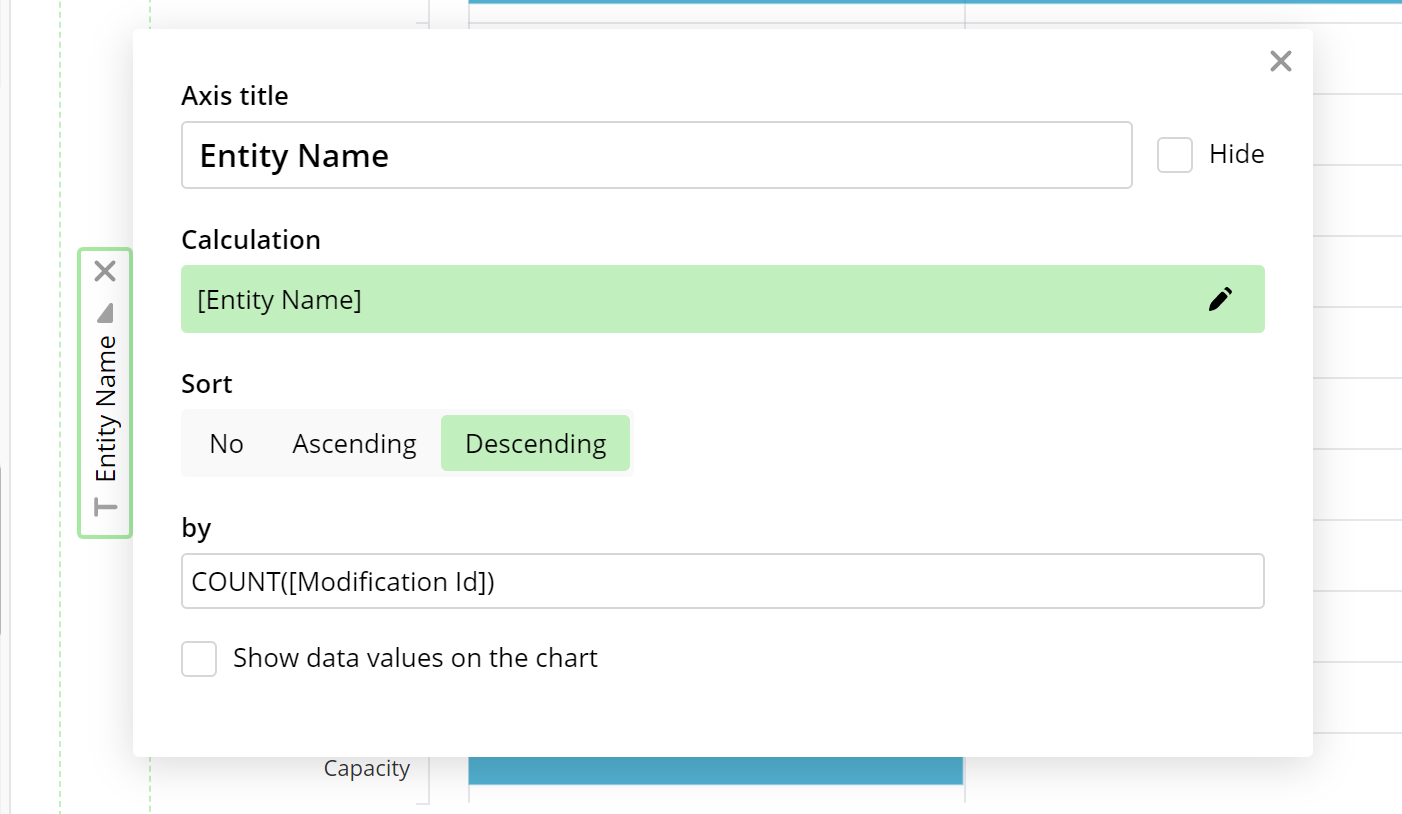Click the sort triangle icon on the axis pill
The height and width of the screenshot is (814, 1402).
click(x=105, y=313)
